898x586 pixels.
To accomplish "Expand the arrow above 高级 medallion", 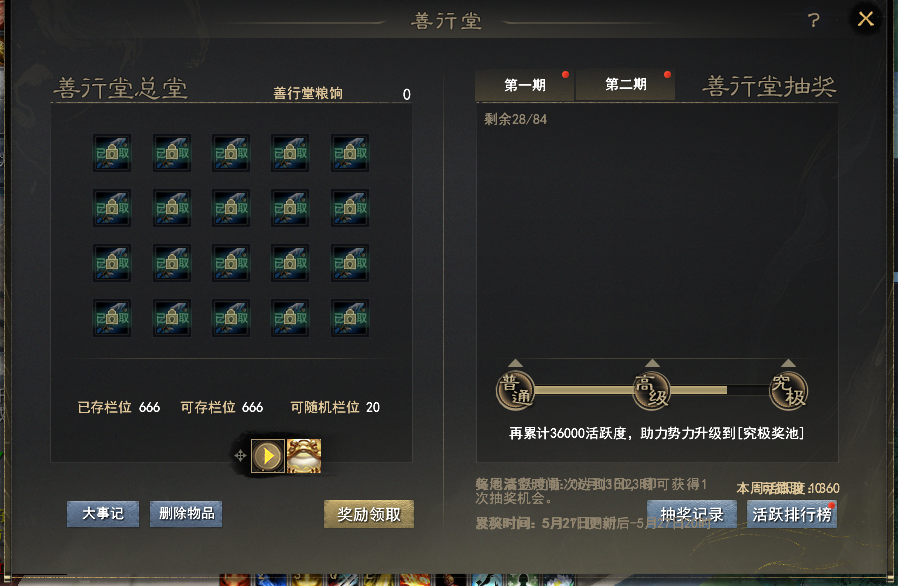I will tap(652, 363).
